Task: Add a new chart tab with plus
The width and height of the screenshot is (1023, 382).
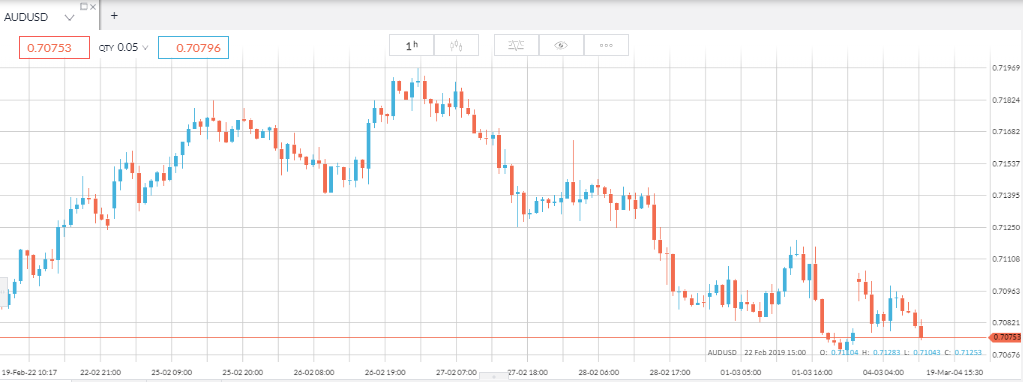Action: coord(114,16)
